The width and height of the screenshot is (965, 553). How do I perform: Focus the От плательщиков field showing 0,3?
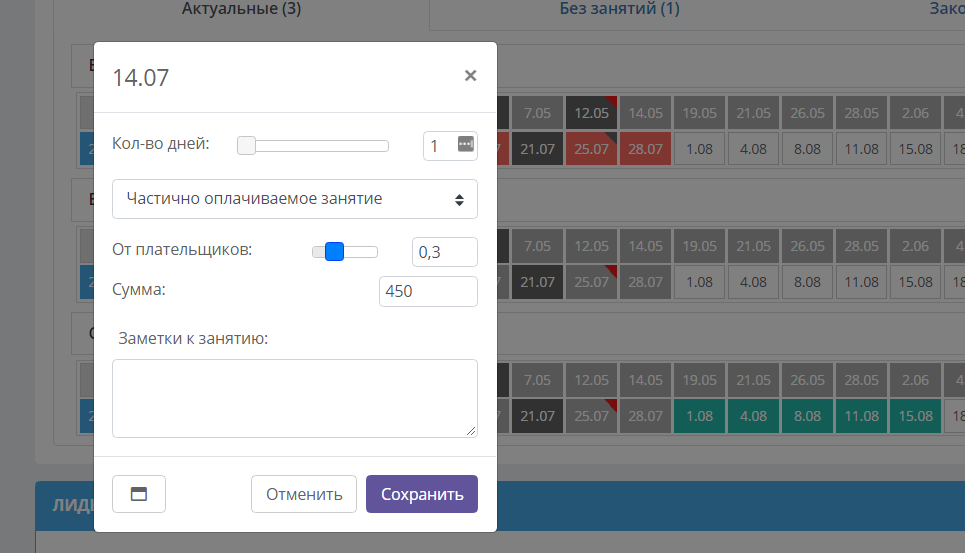coord(444,252)
